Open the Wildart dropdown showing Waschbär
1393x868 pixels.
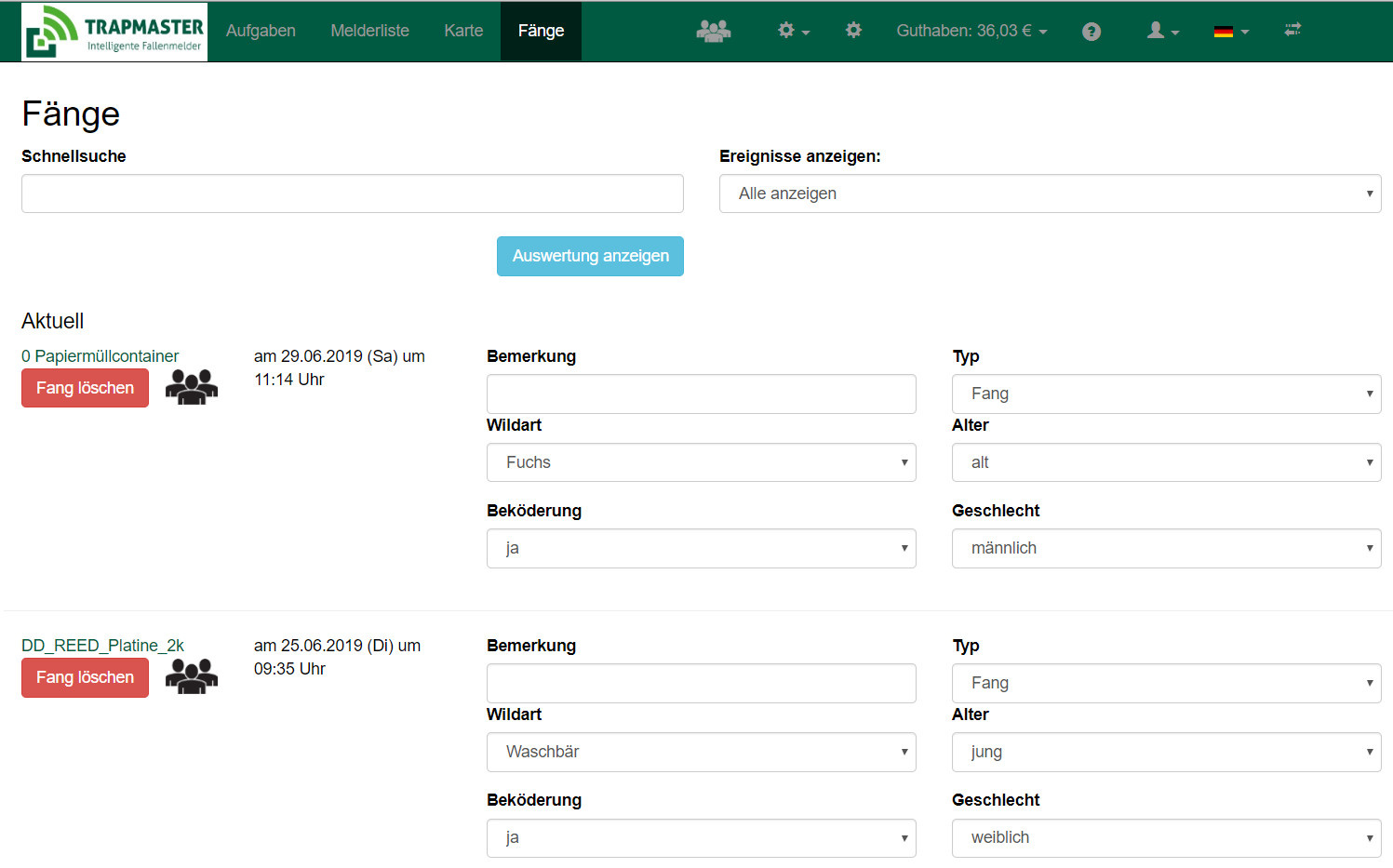click(x=702, y=752)
